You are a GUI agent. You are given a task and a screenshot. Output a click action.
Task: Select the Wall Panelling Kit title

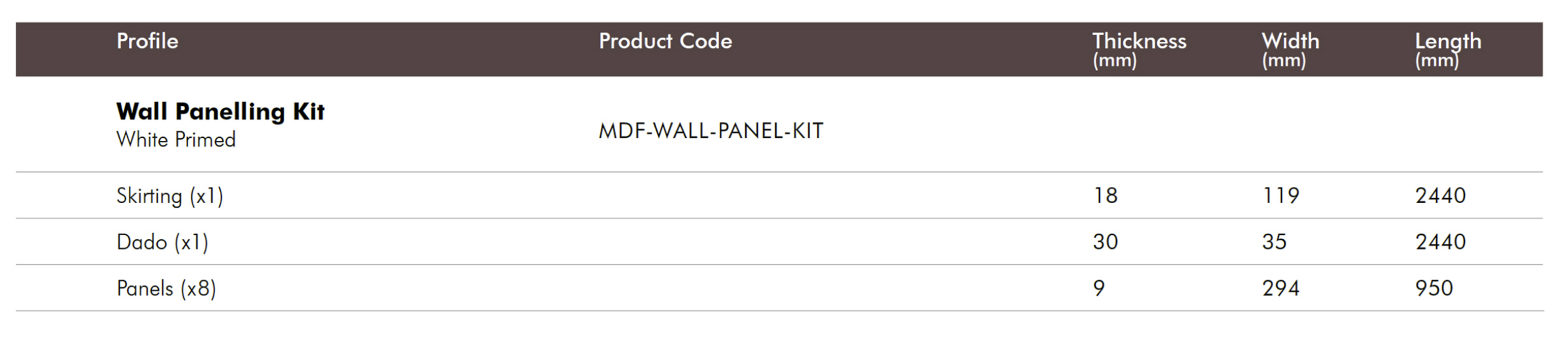(220, 112)
